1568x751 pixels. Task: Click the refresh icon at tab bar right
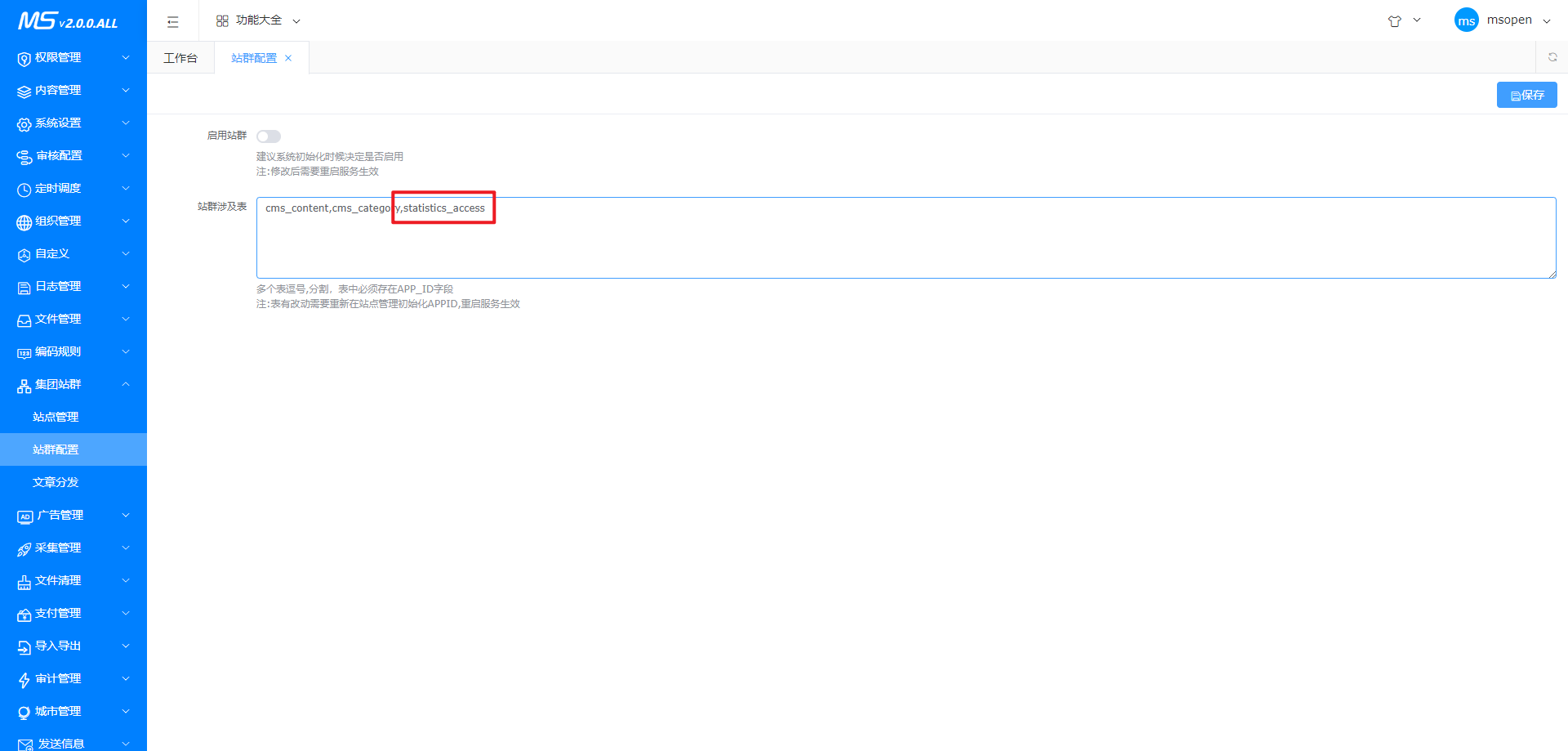click(x=1552, y=57)
